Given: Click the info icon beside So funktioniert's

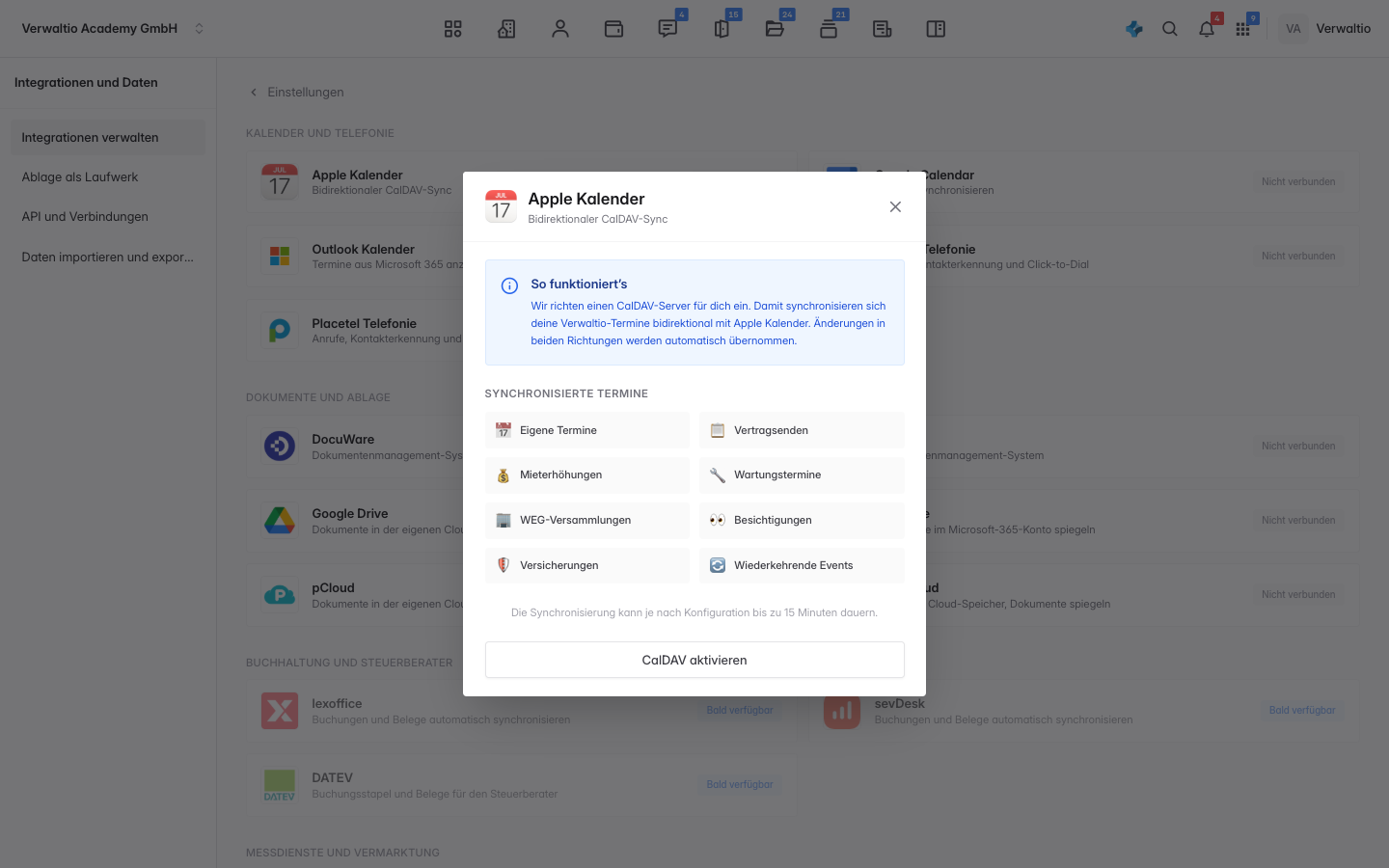Looking at the screenshot, I should [509, 285].
